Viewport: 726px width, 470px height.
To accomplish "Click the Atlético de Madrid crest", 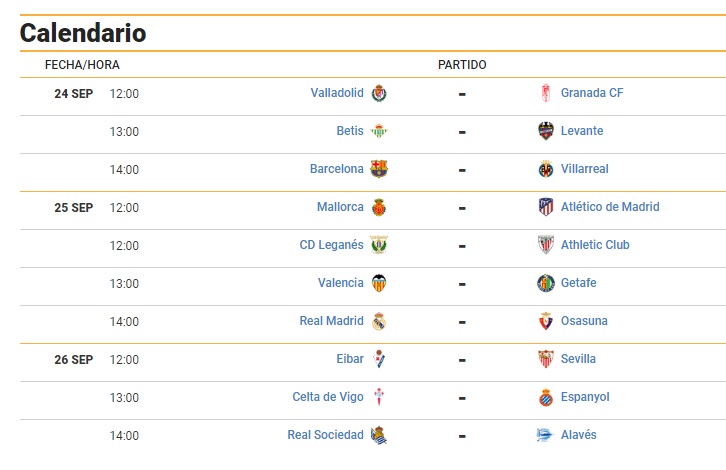I will click(x=546, y=207).
